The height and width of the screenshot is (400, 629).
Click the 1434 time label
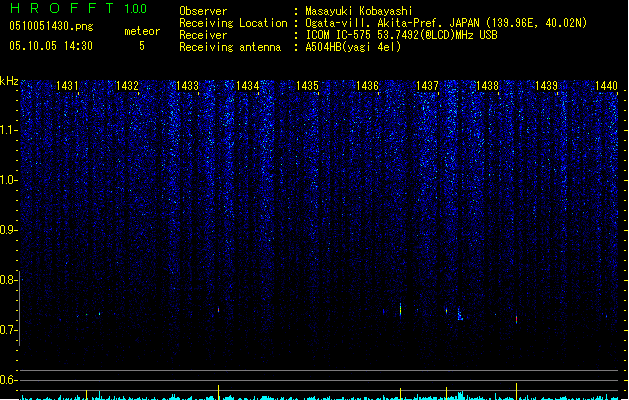click(248, 86)
